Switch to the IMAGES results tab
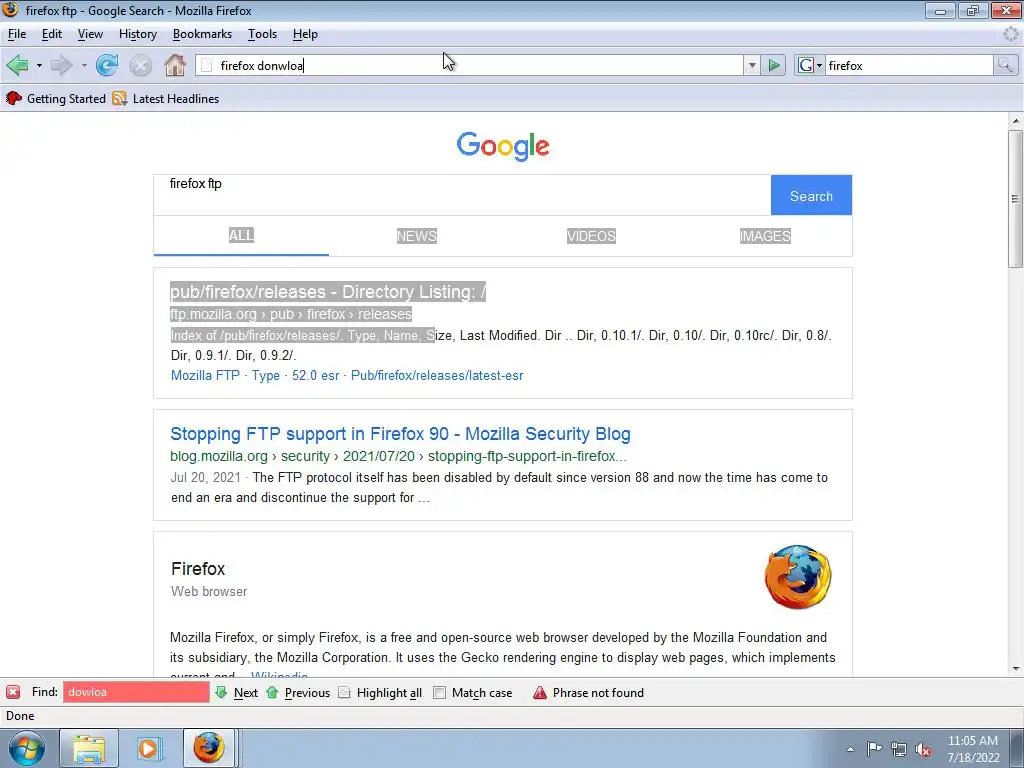 tap(765, 236)
